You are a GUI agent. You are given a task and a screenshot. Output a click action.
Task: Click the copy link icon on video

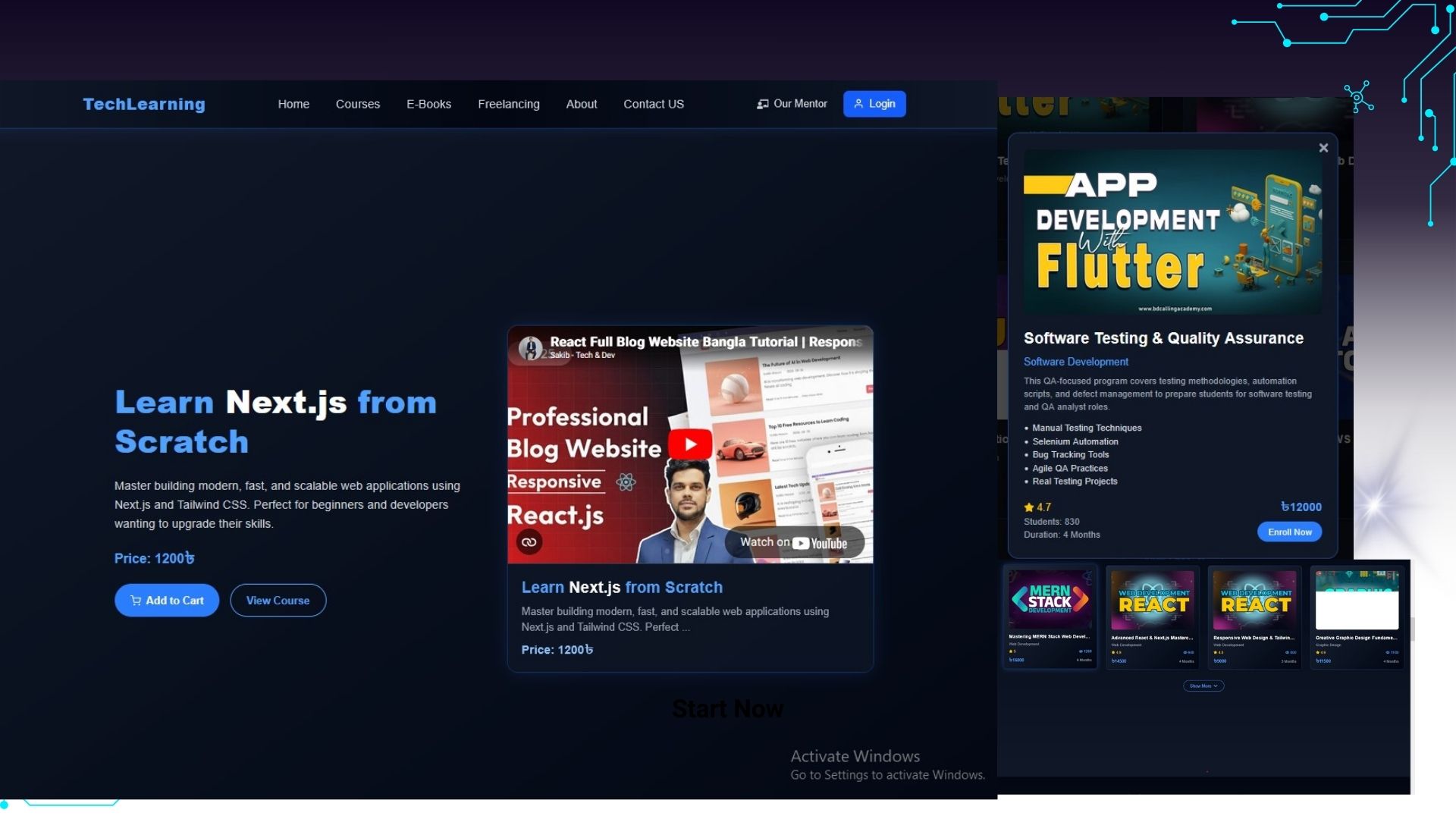529,542
